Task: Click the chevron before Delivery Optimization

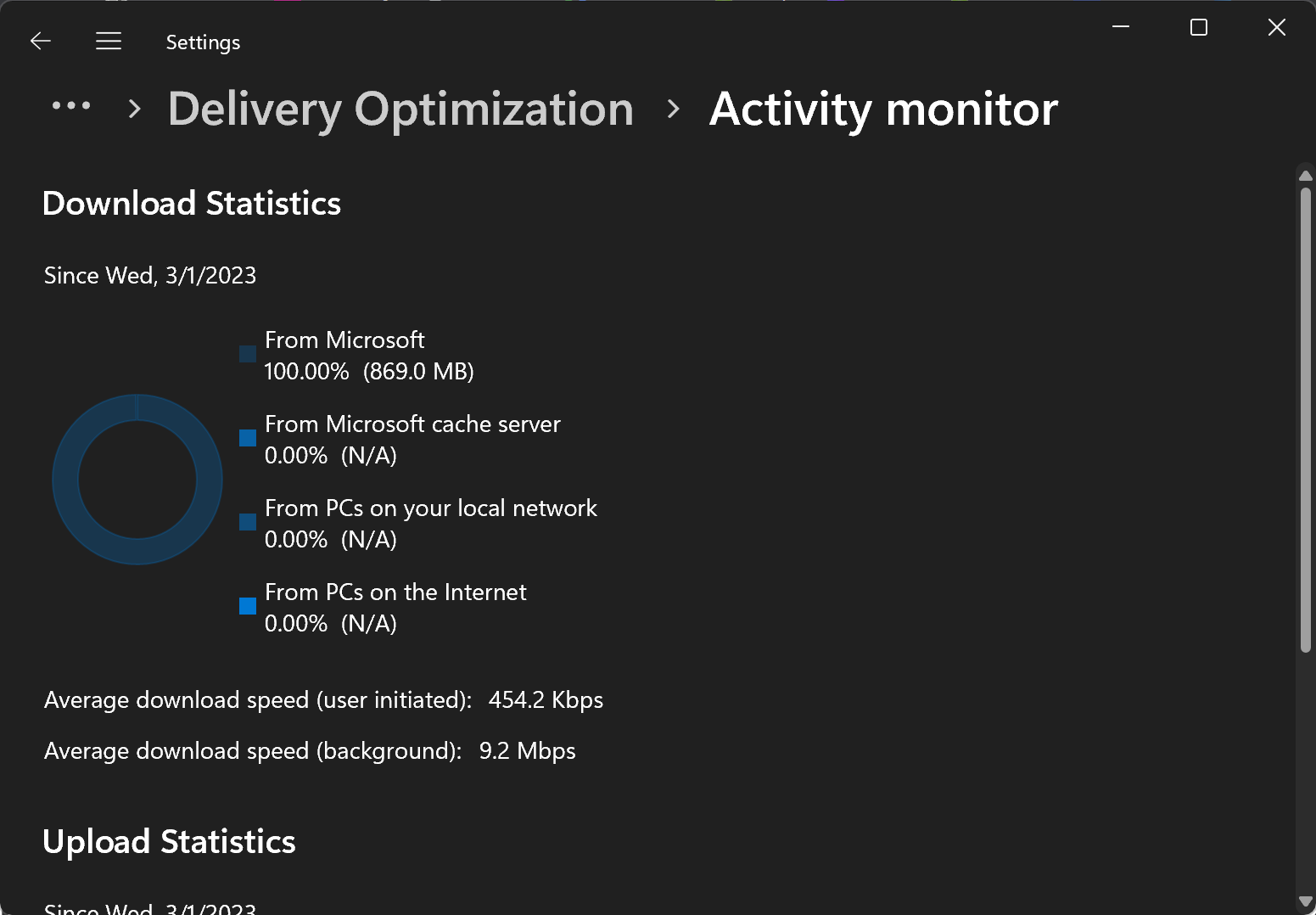Action: [134, 109]
